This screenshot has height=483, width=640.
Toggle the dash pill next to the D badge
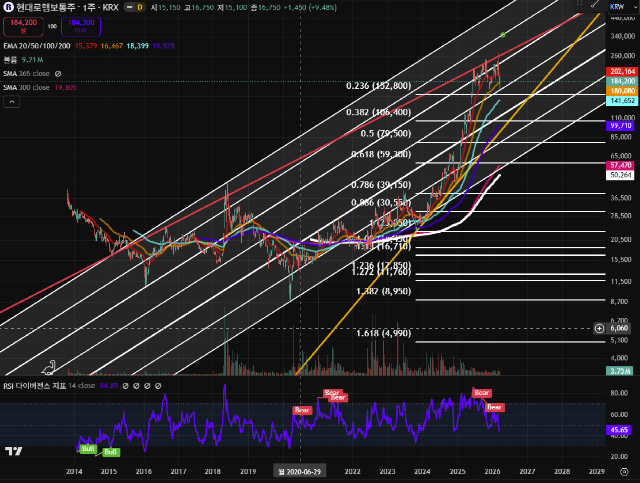(129, 7)
